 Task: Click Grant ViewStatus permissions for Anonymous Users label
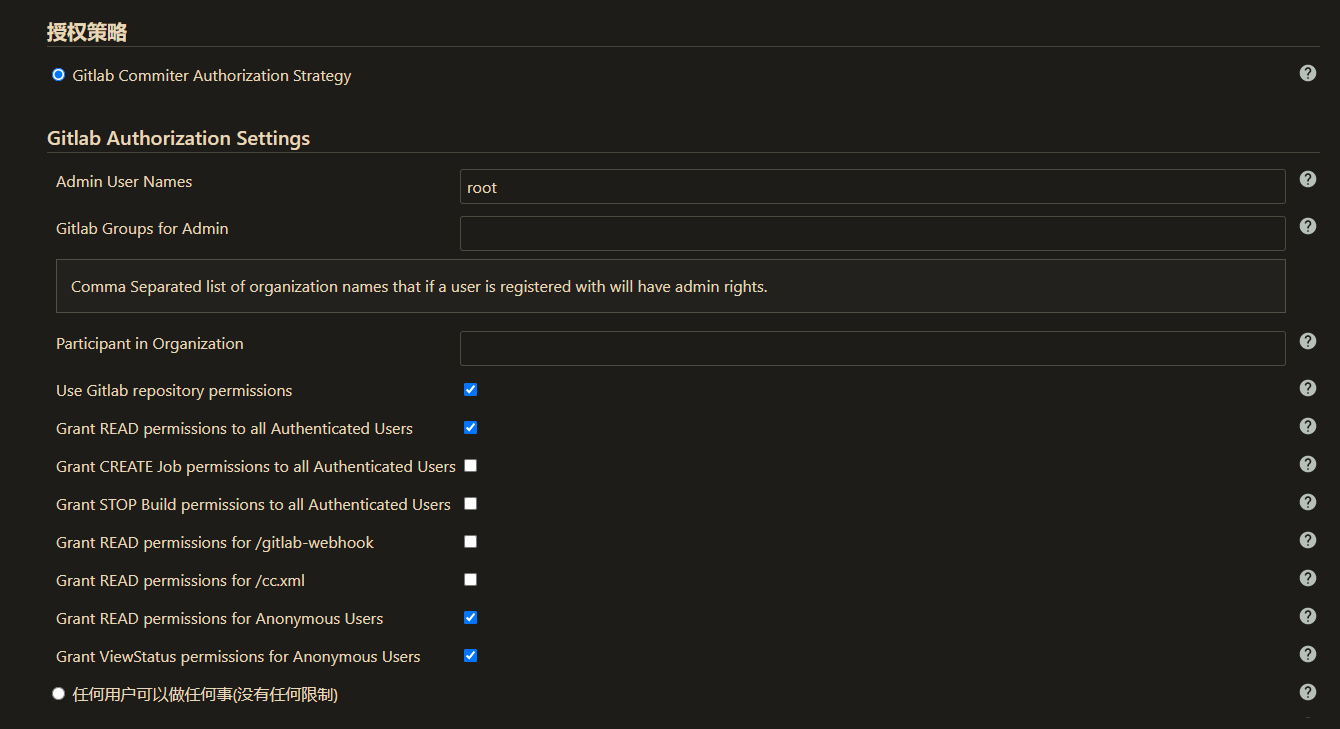238,657
